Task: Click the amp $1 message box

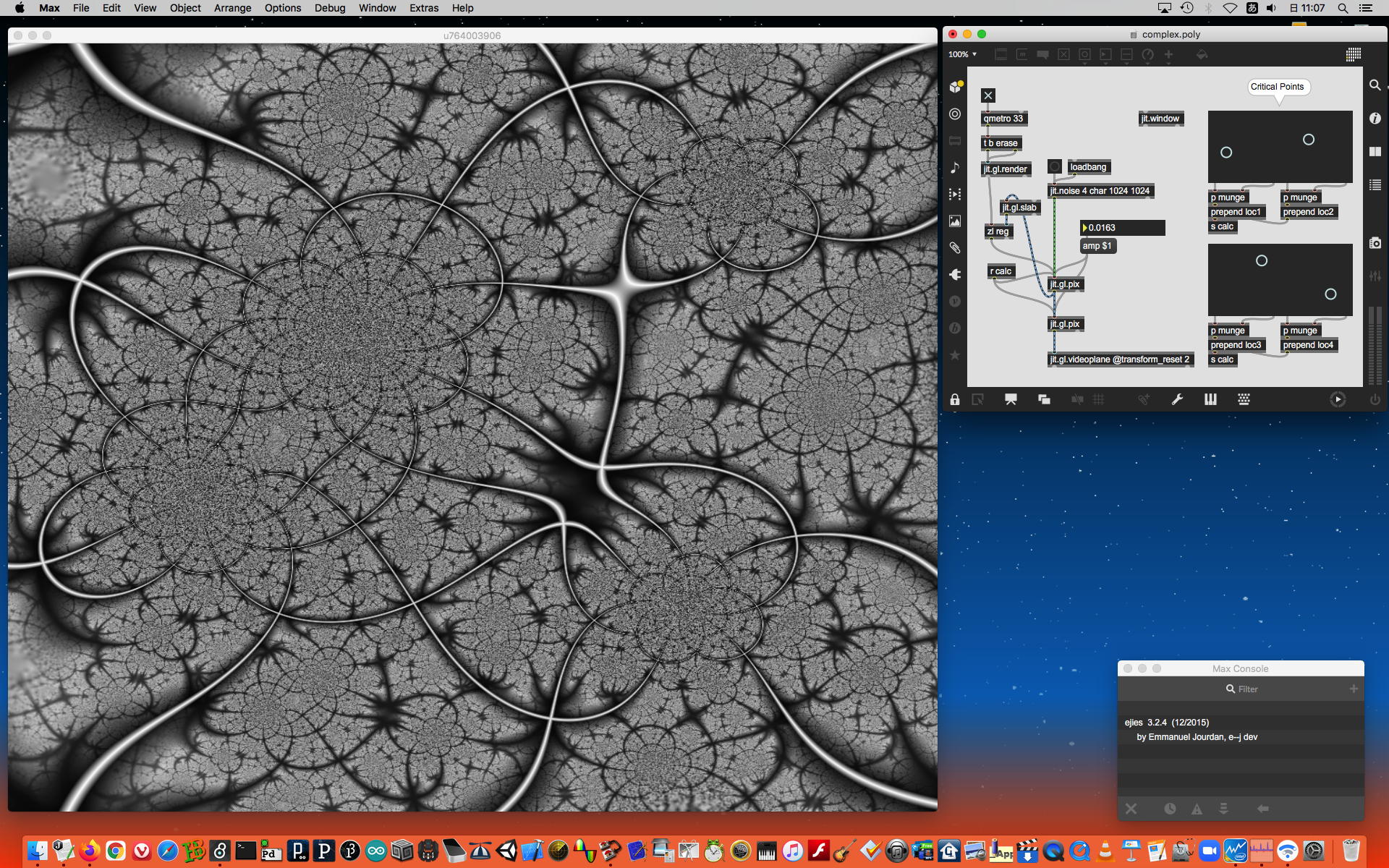Action: pyautogui.click(x=1097, y=246)
